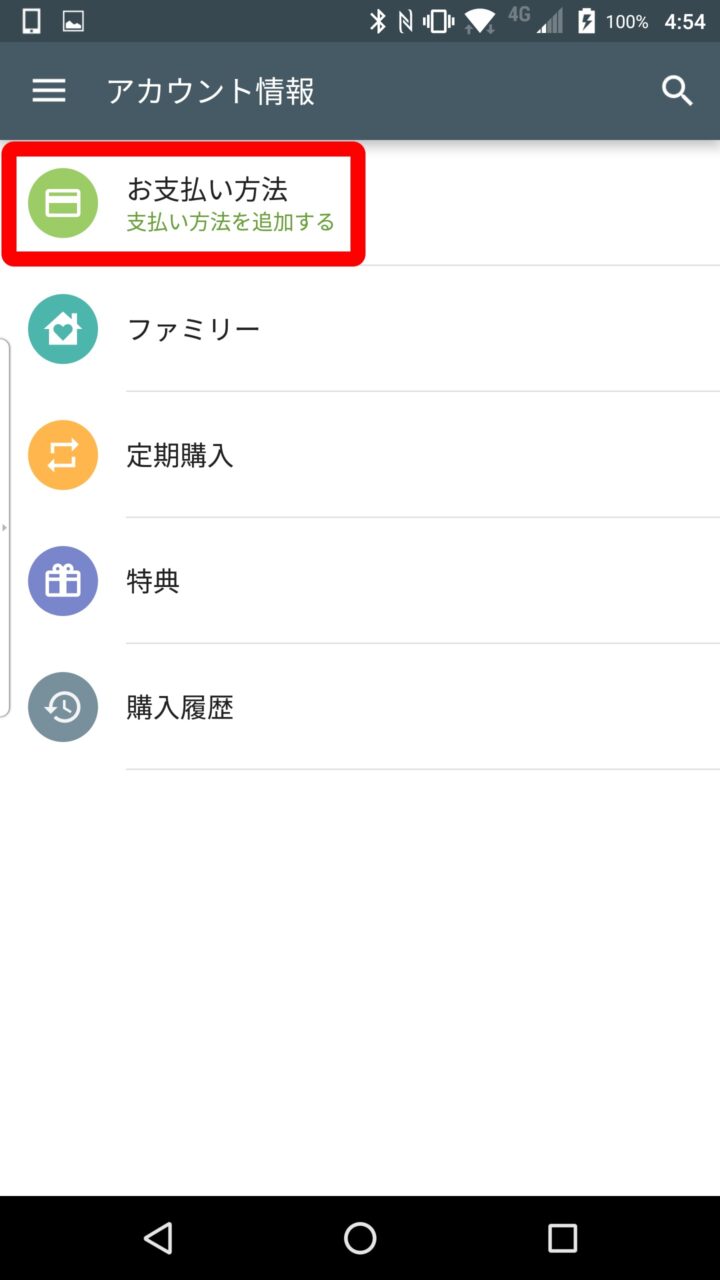Tap the purple gift rewards icon

pos(63,581)
